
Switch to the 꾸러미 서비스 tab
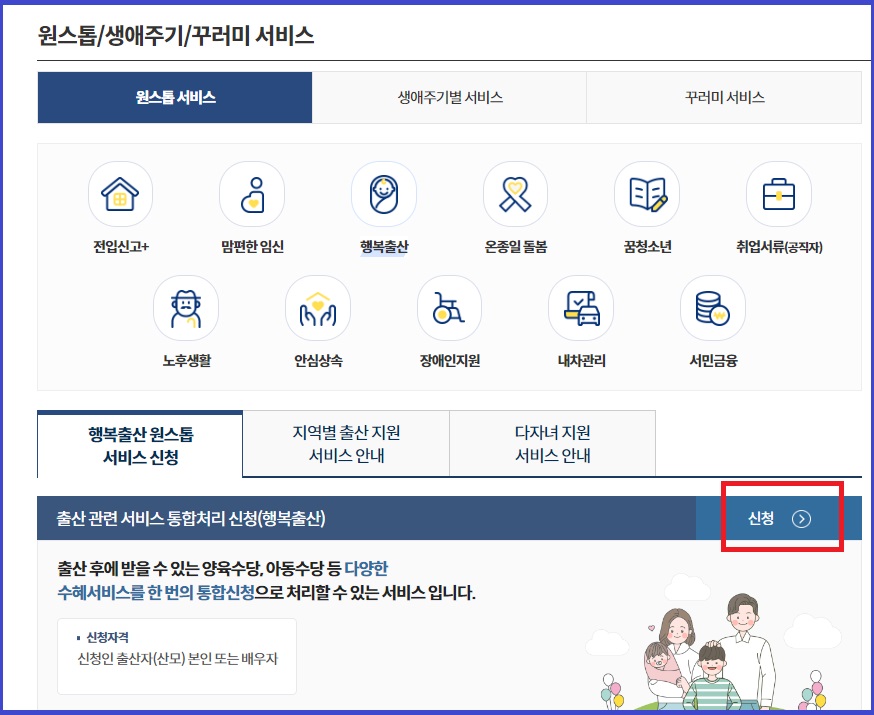(722, 97)
